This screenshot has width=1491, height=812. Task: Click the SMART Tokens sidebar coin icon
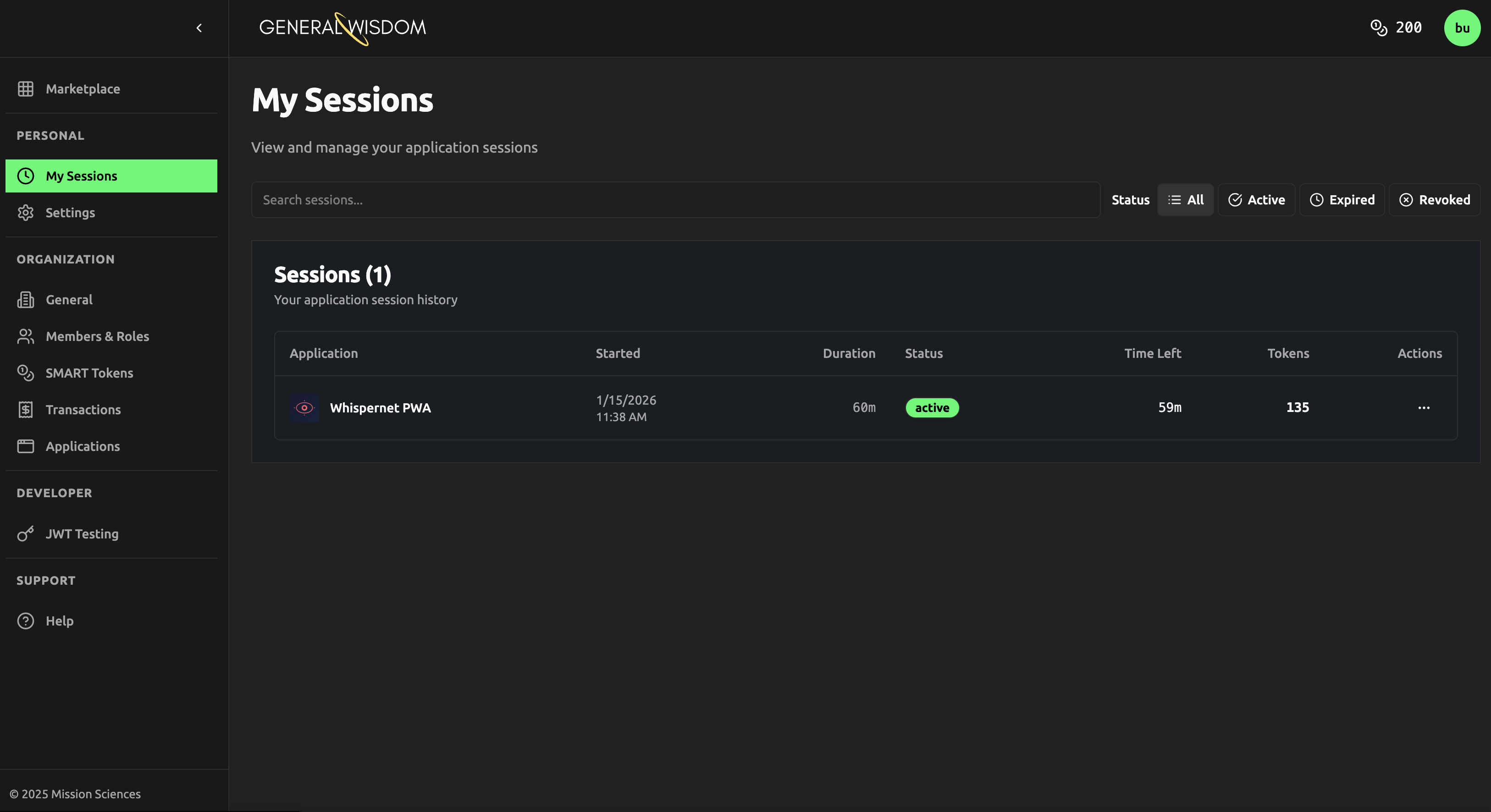[26, 373]
